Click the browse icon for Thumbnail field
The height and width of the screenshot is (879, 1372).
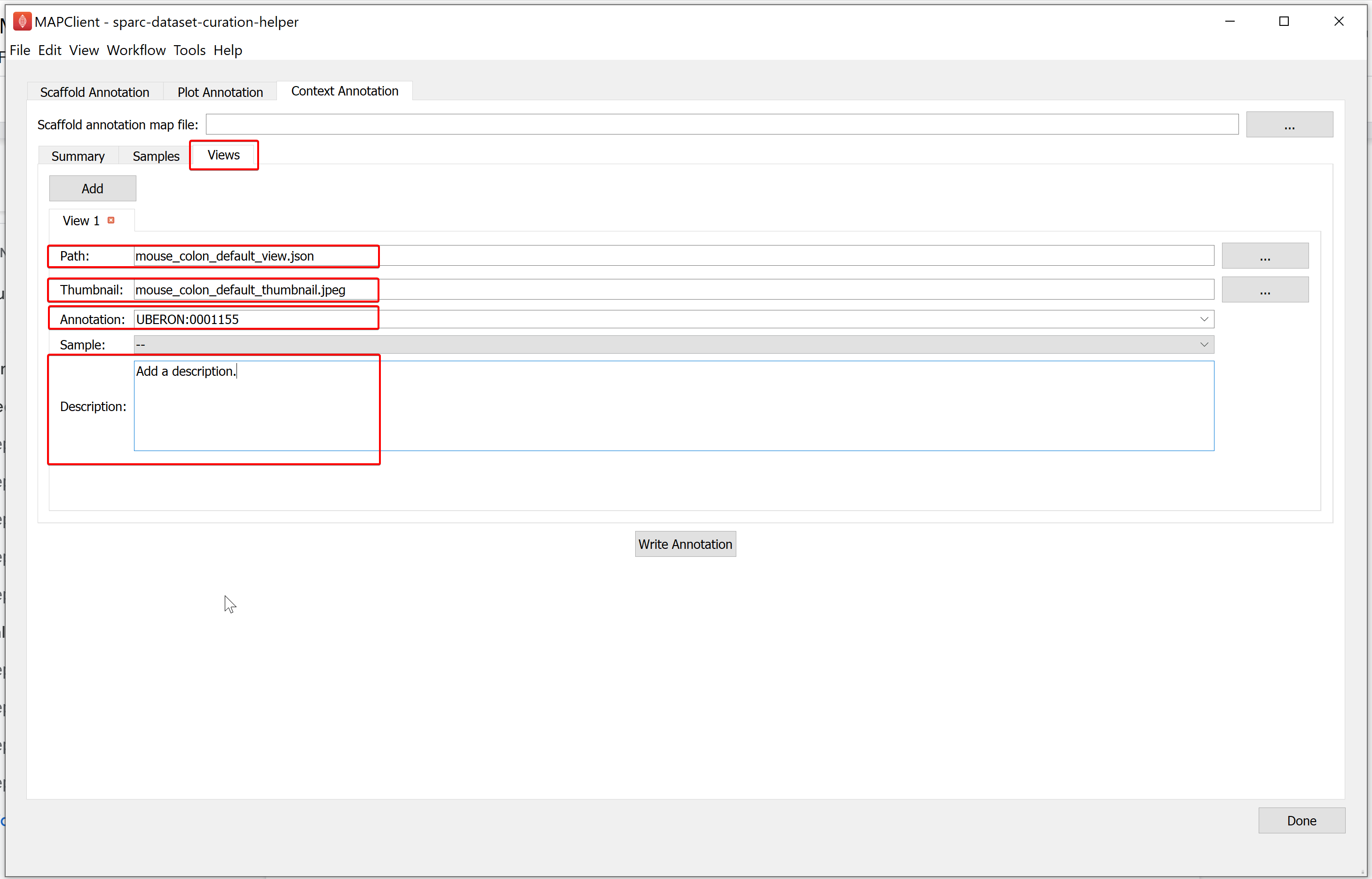click(1265, 290)
